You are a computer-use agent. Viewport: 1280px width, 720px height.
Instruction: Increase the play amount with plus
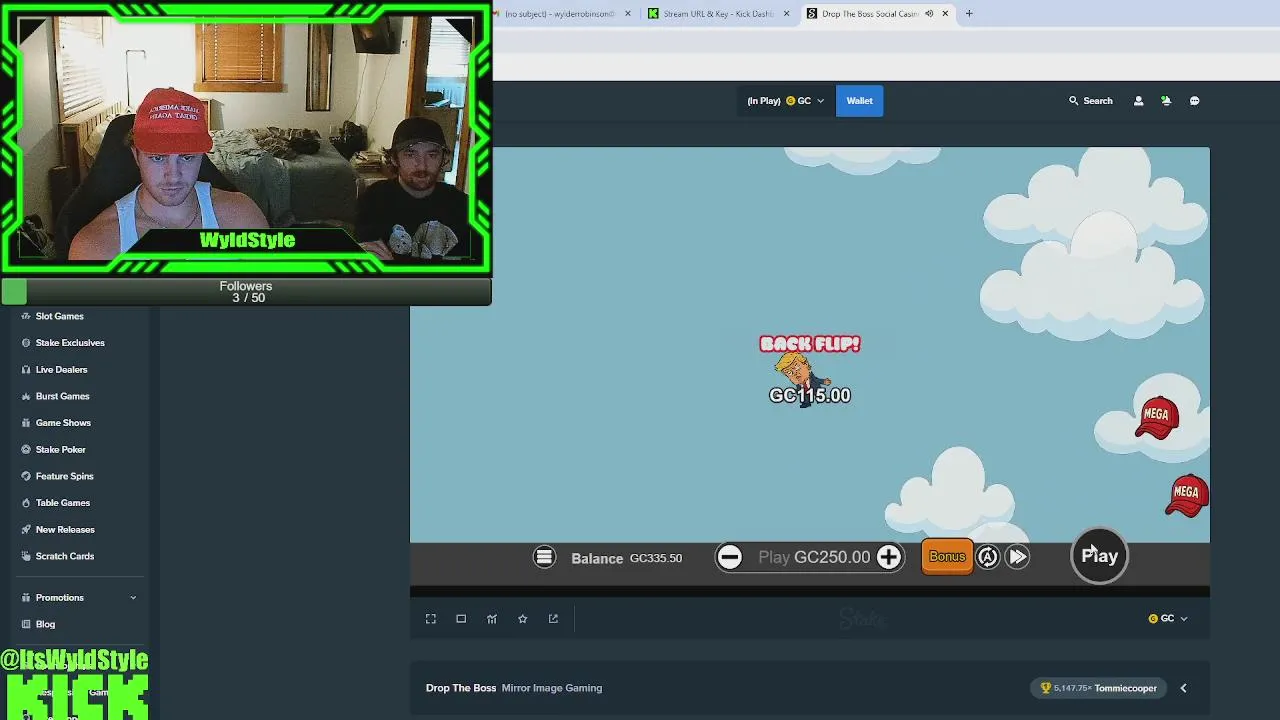[x=888, y=557]
